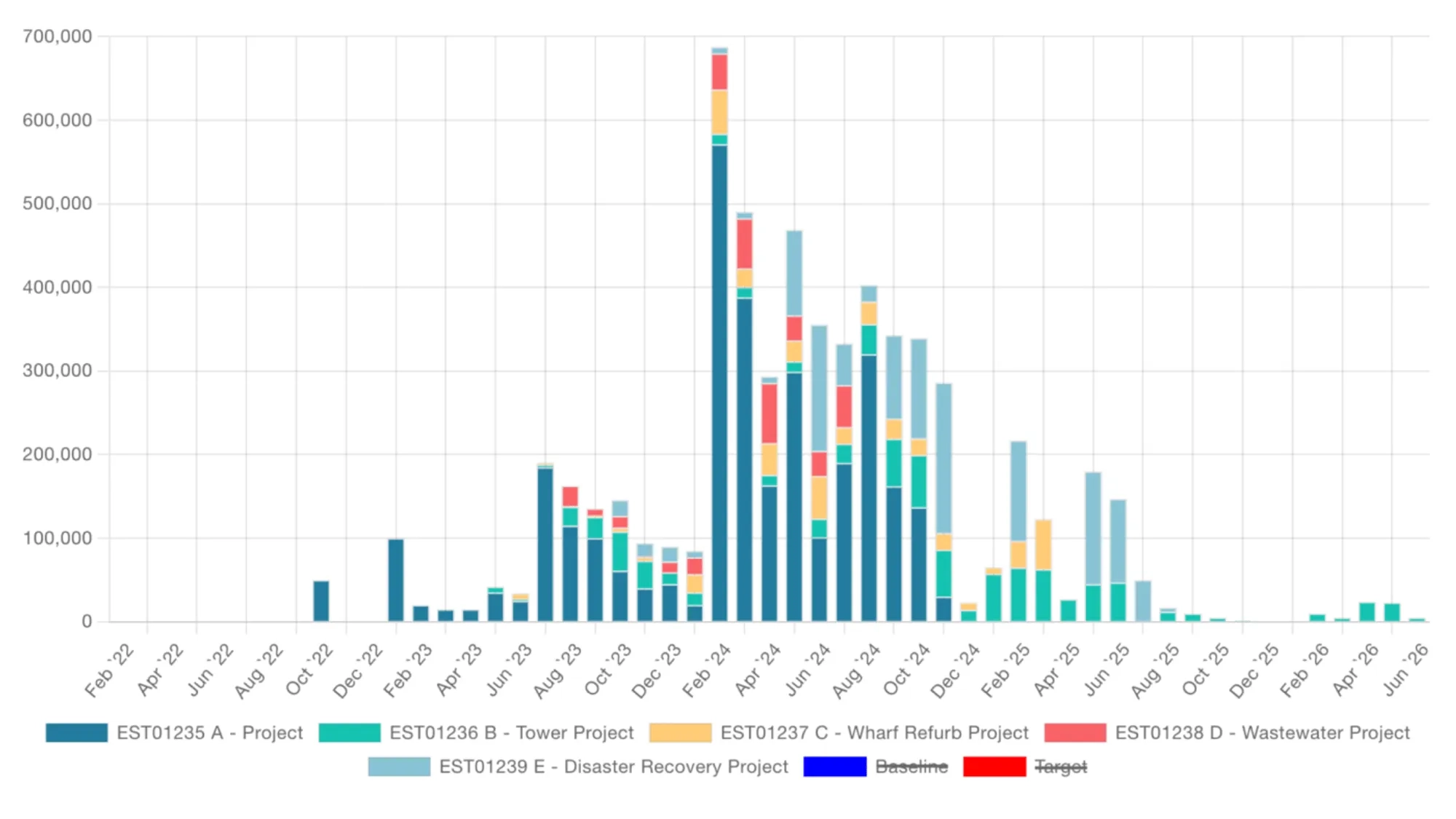Click the red Target legend swatch
The height and width of the screenshot is (819, 1456).
pyautogui.click(x=994, y=767)
